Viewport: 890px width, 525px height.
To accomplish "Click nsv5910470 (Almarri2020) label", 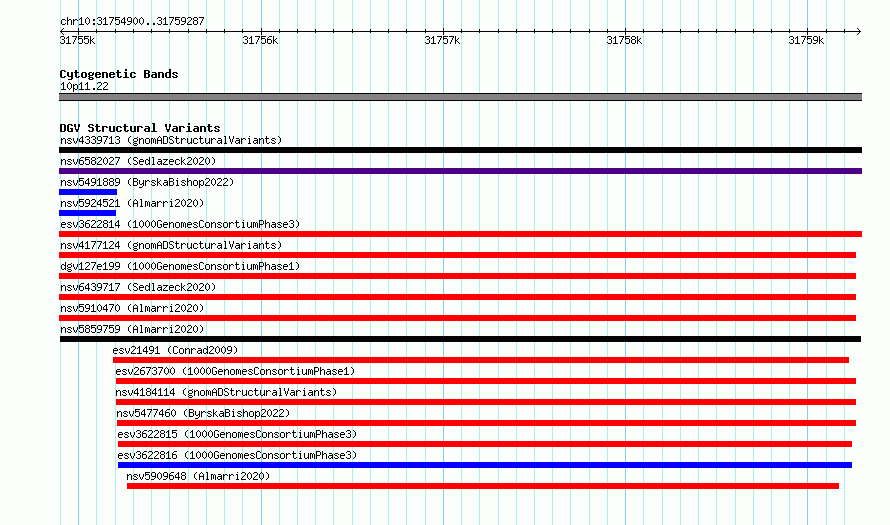I will pyautogui.click(x=132, y=308).
